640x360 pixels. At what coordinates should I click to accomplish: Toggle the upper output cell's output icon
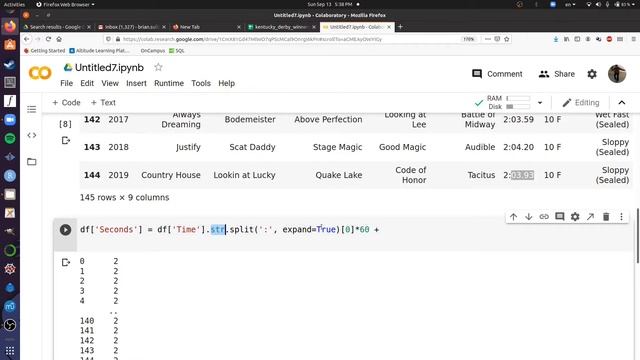(x=66, y=140)
